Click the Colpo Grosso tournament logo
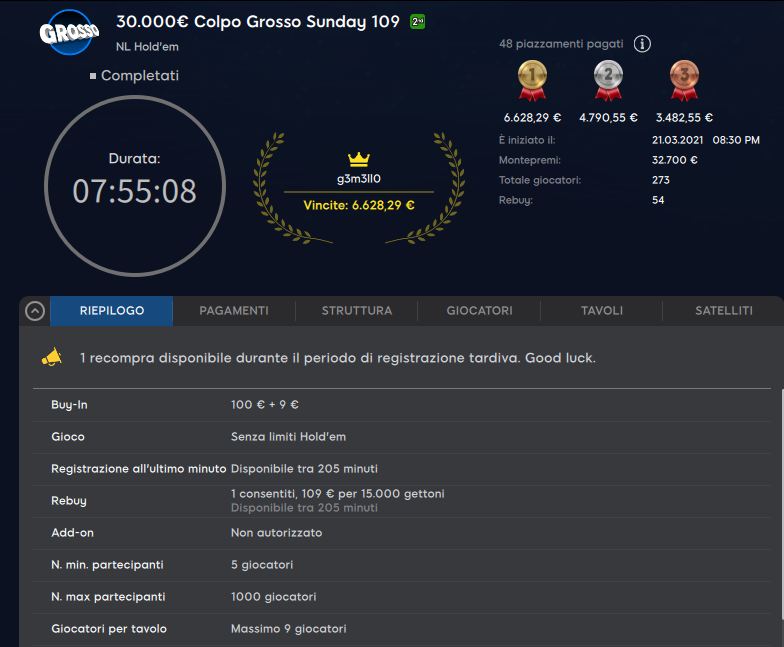 tap(69, 32)
